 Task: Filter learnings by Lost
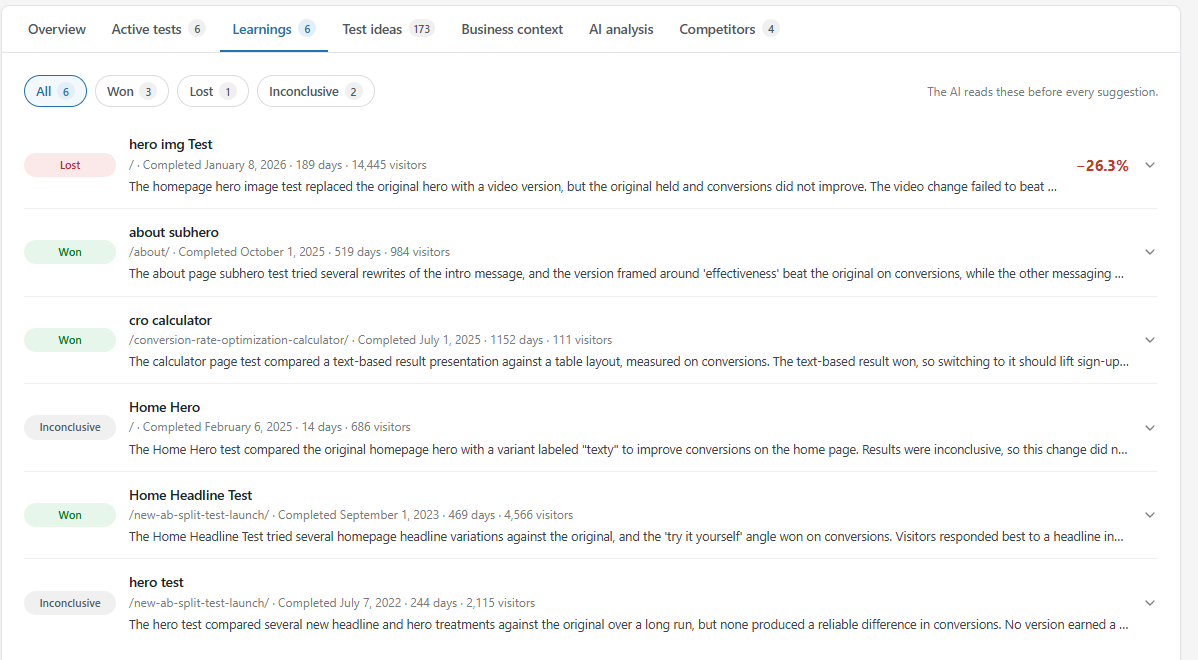[x=212, y=91]
